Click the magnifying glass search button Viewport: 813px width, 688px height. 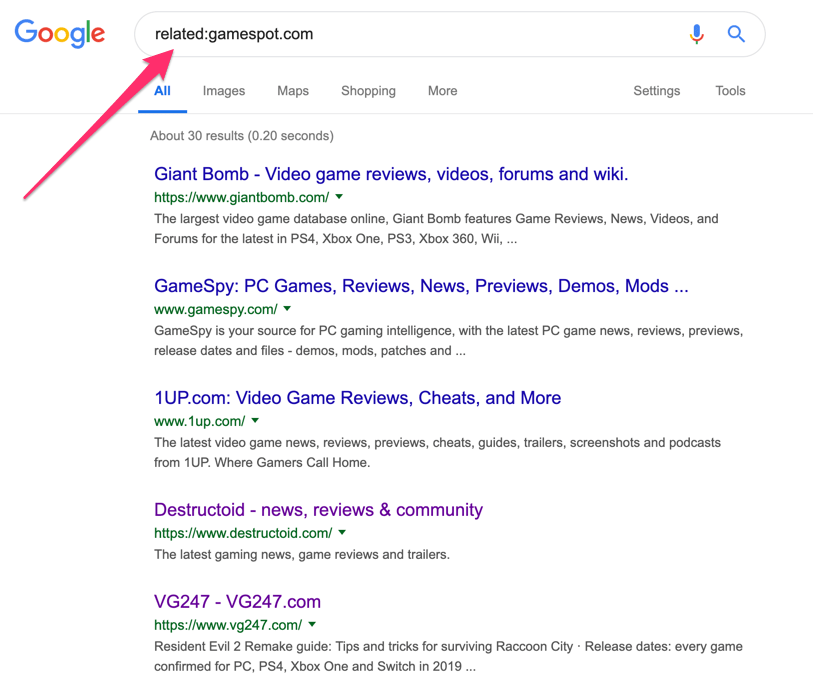coord(736,34)
